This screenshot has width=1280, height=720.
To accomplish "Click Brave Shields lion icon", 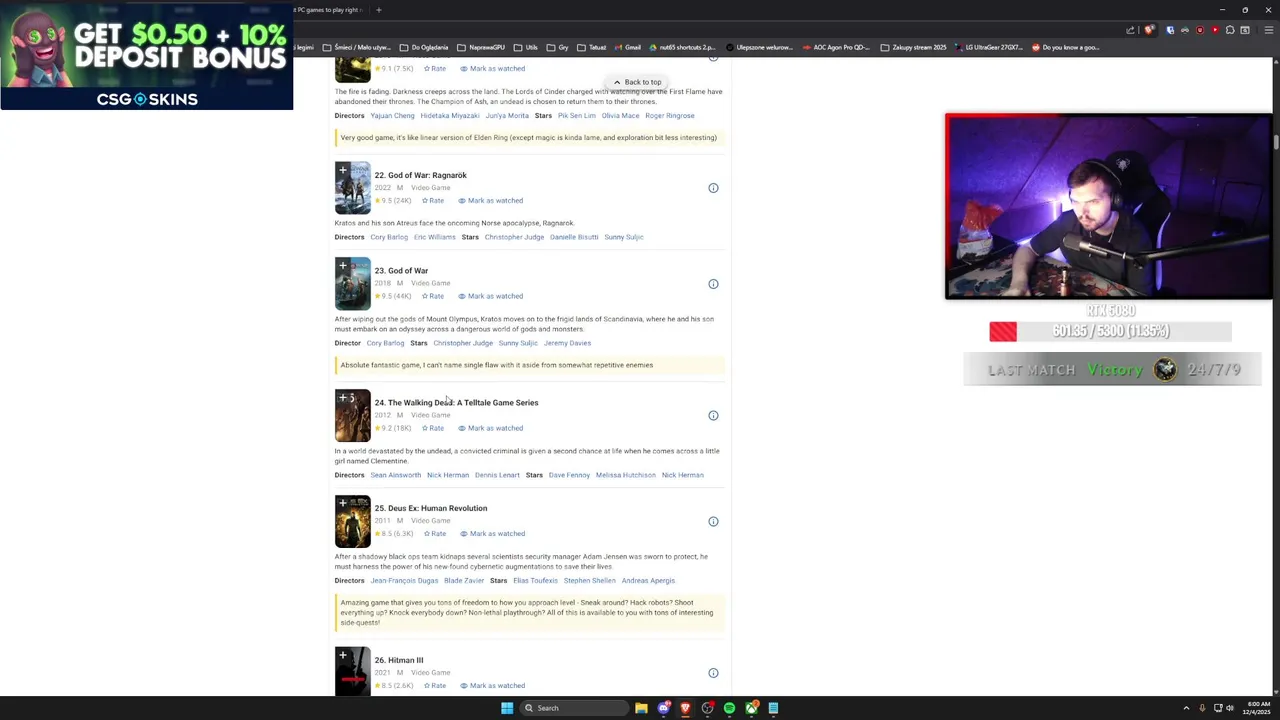I will pos(1150,30).
